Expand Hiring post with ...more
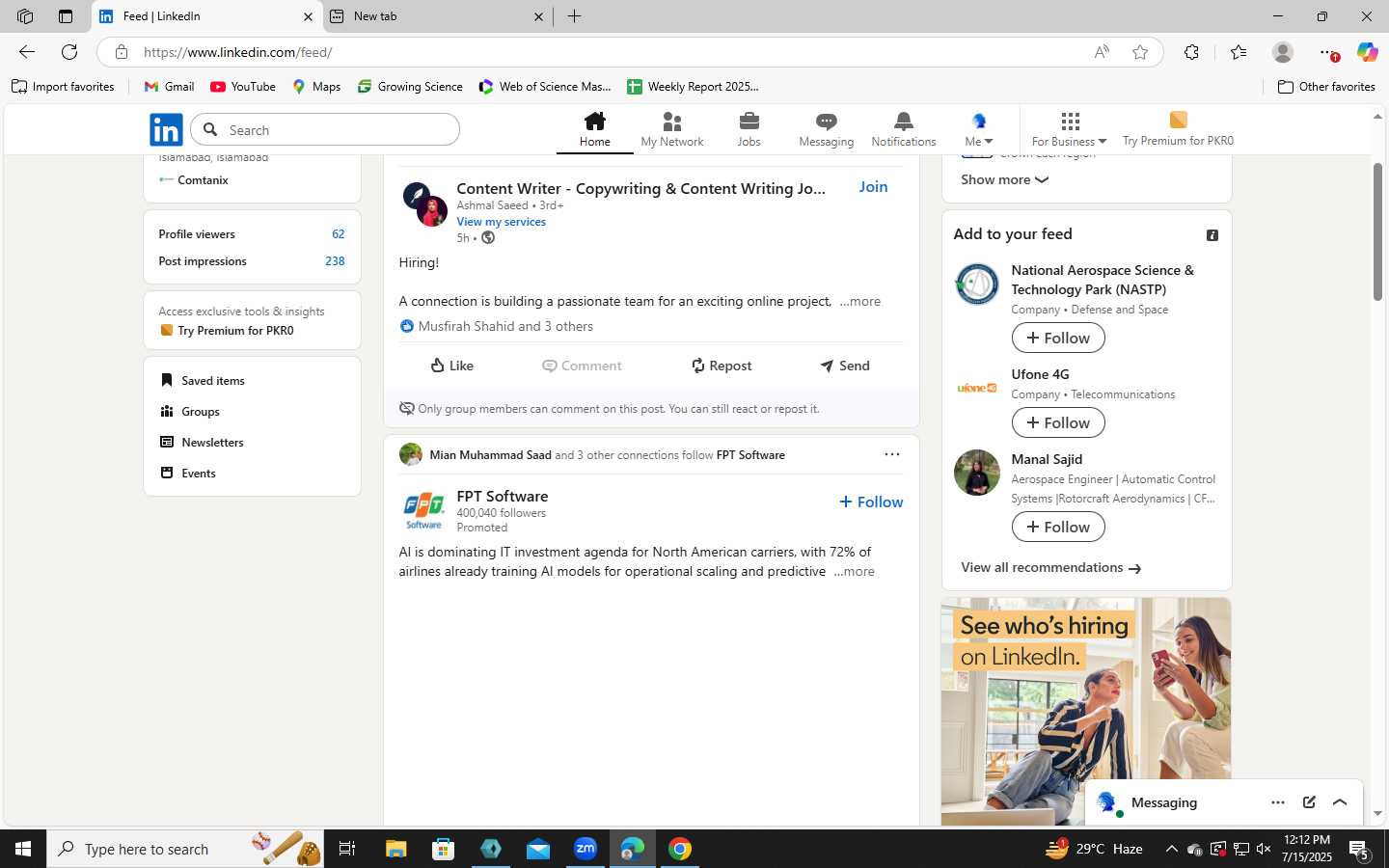The width and height of the screenshot is (1389, 868). [x=859, y=301]
